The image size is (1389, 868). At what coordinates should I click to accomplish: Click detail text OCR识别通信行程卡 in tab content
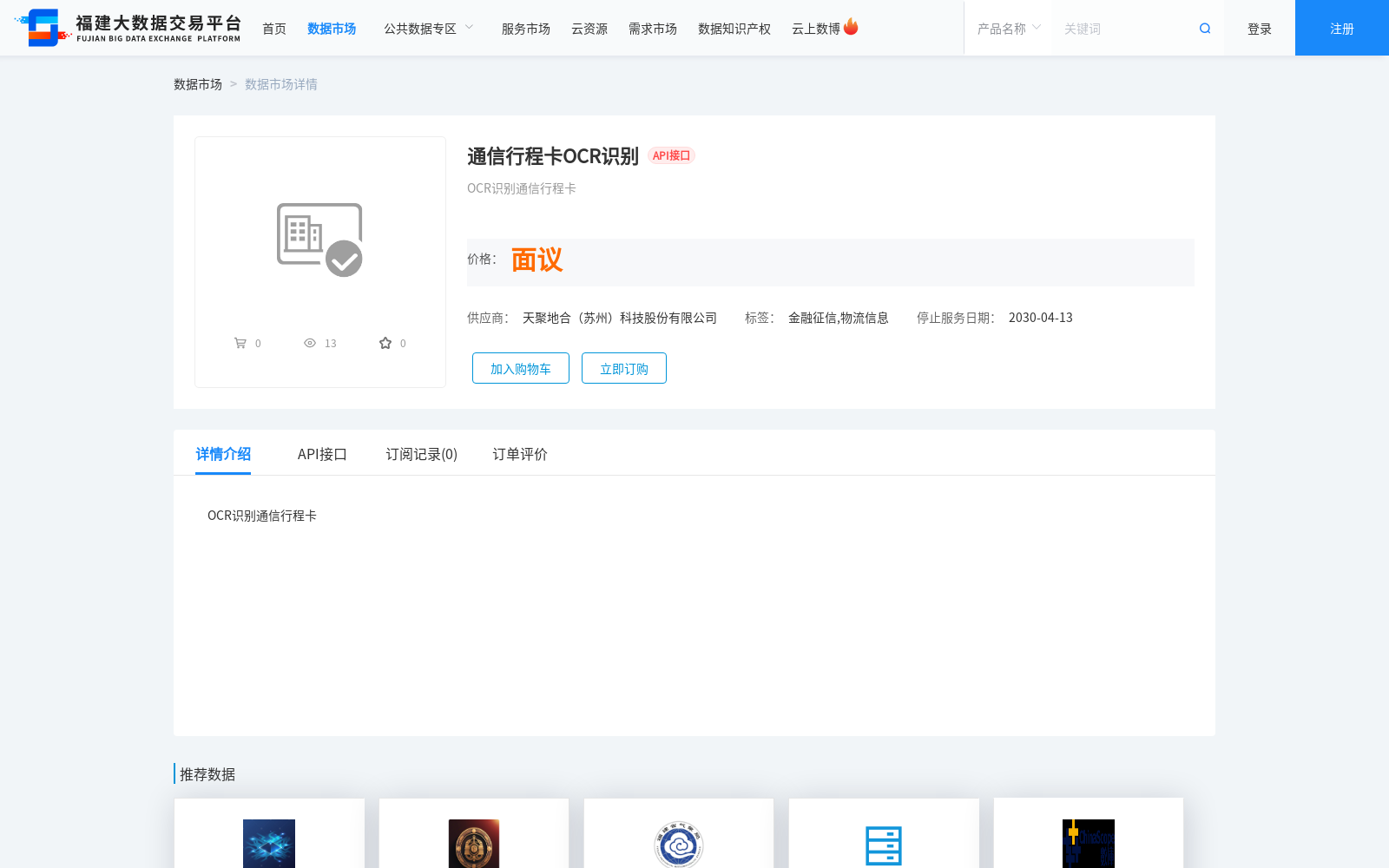pos(262,516)
